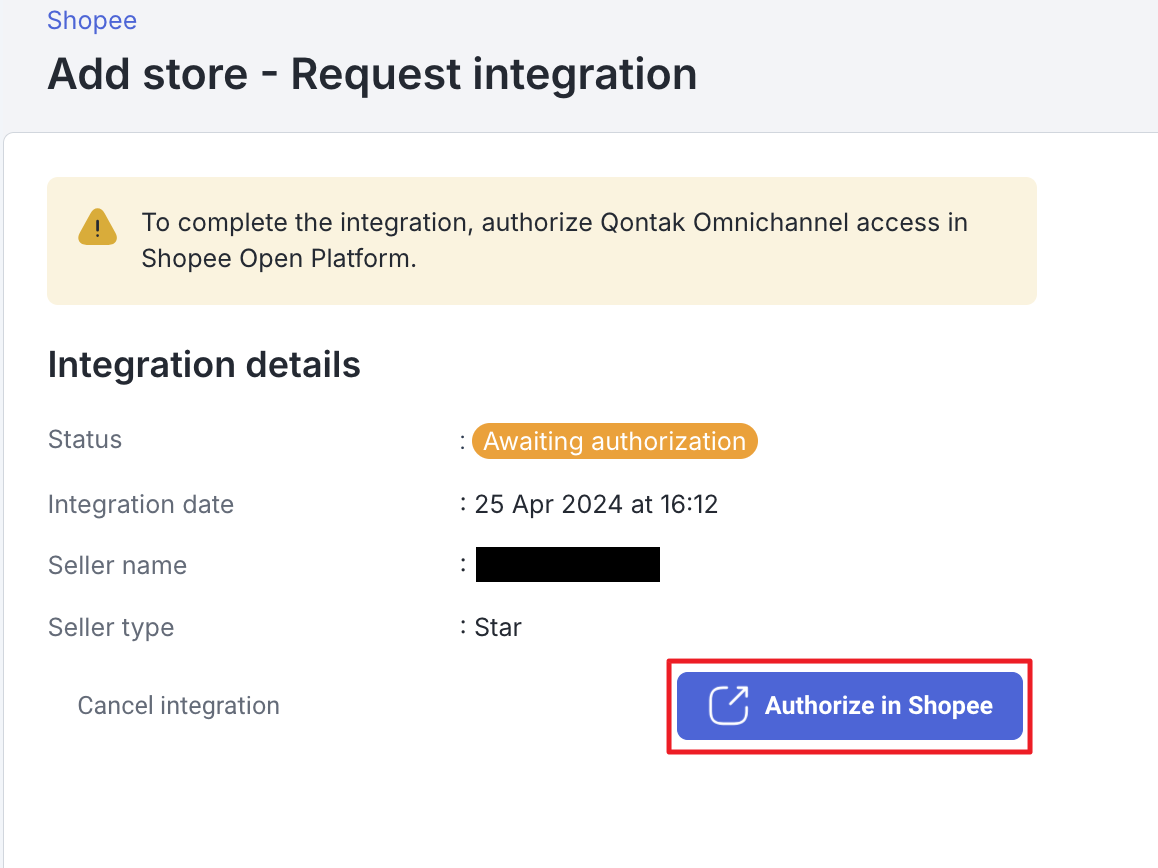
Task: Select the Seller type value Star
Action: point(497,627)
